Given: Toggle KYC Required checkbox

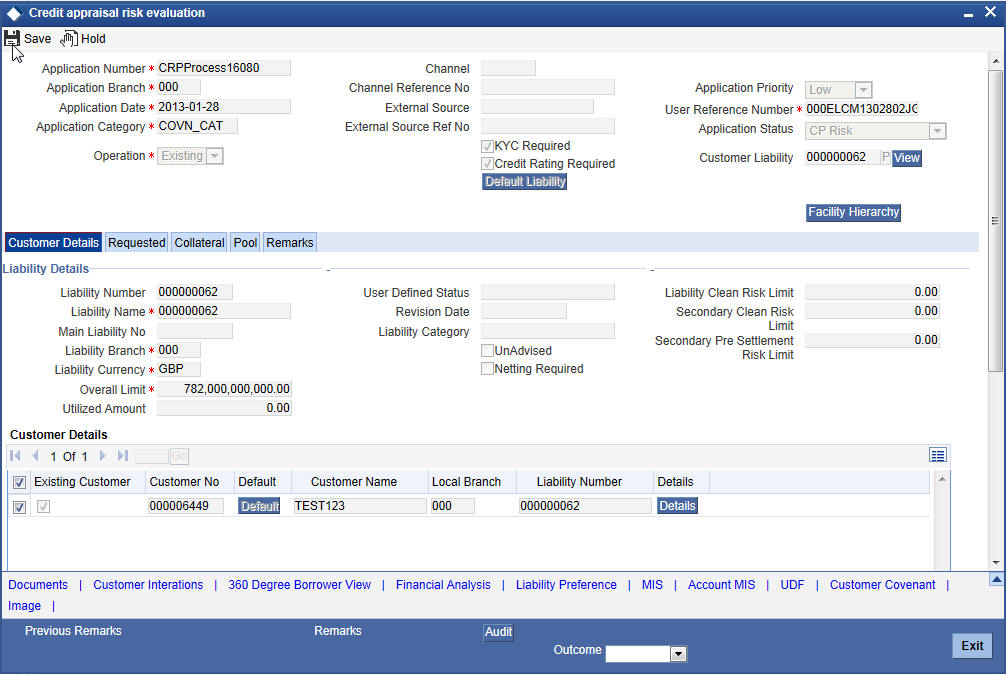Looking at the screenshot, I should (x=487, y=146).
